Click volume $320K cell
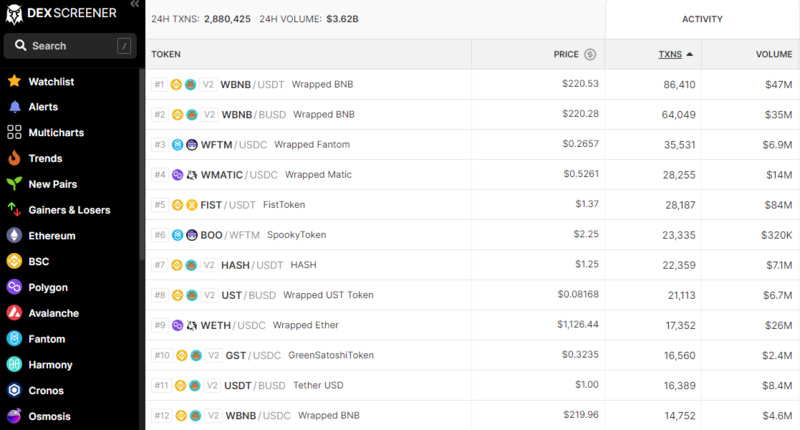The height and width of the screenshot is (430, 800). [x=777, y=235]
